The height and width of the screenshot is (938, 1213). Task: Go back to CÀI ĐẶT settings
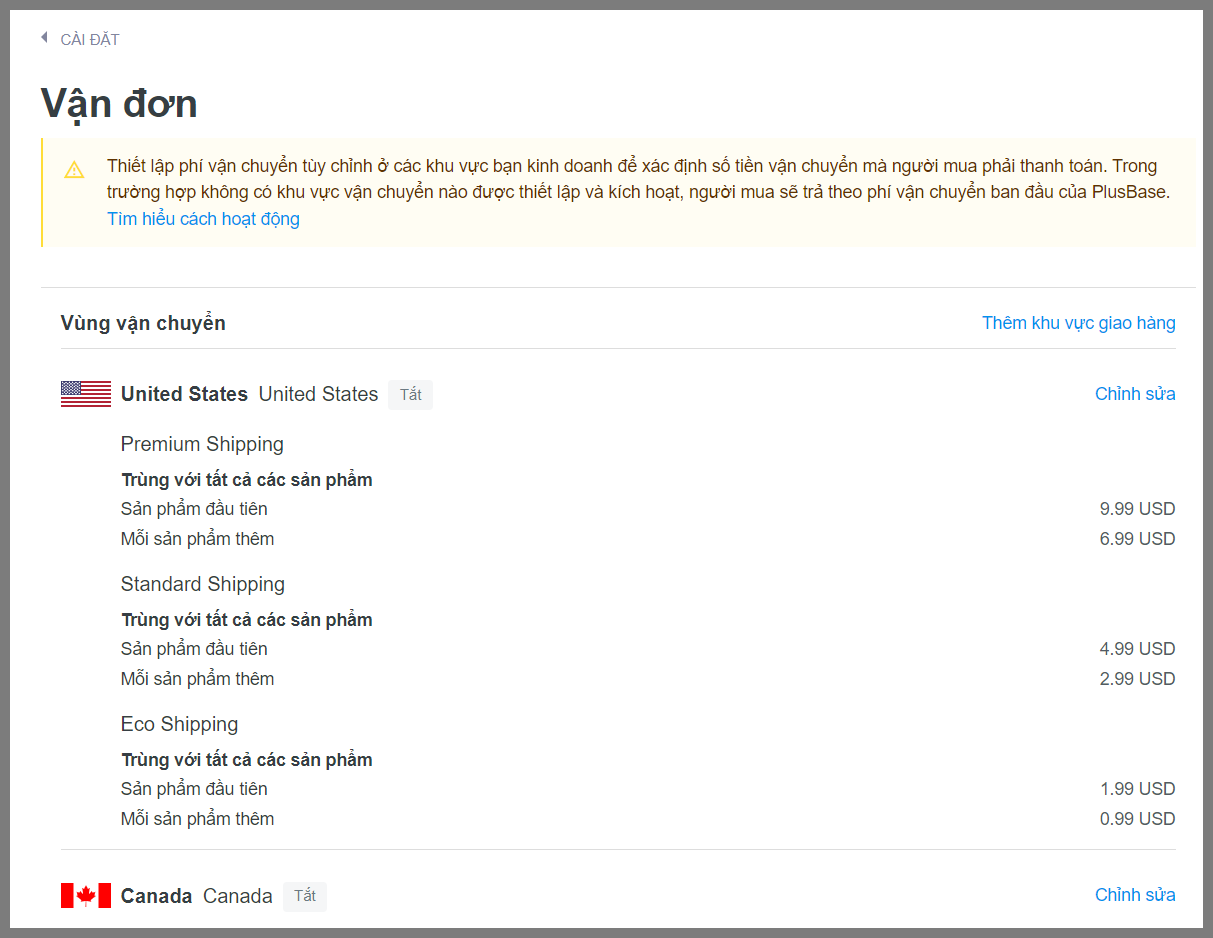pyautogui.click(x=90, y=40)
